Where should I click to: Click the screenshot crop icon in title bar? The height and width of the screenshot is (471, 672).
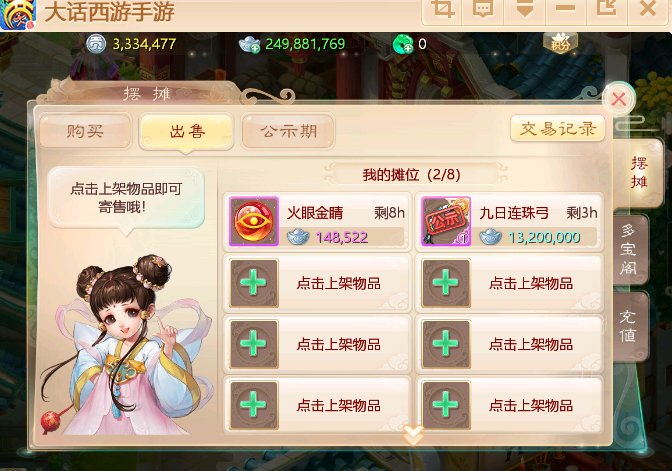(x=442, y=9)
